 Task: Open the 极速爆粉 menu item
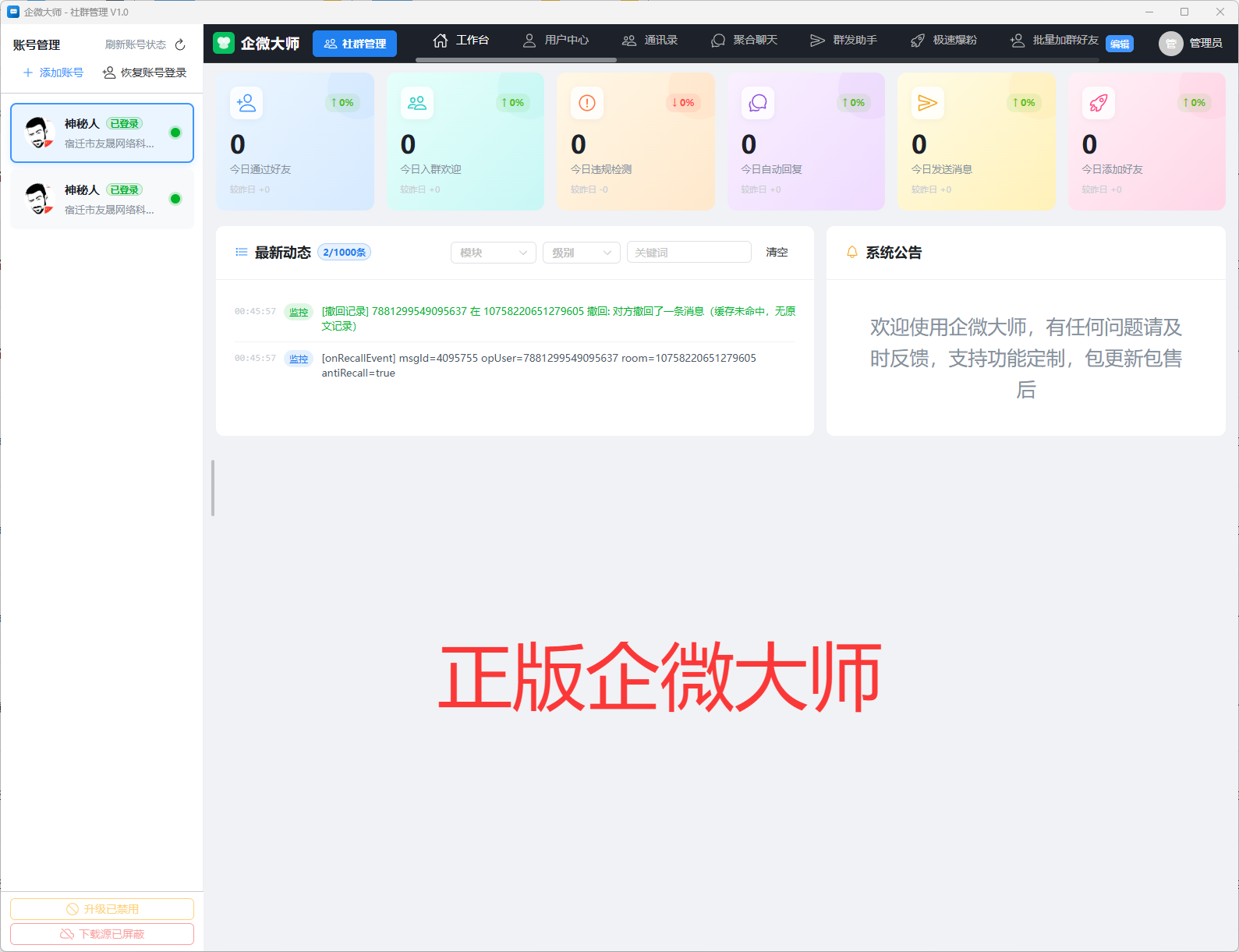point(944,40)
